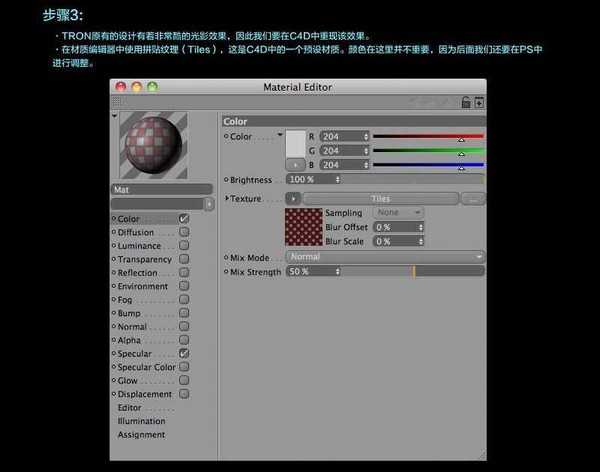600x472 pixels.
Task: Click the small arrow button below the color swatch
Action: click(x=297, y=164)
